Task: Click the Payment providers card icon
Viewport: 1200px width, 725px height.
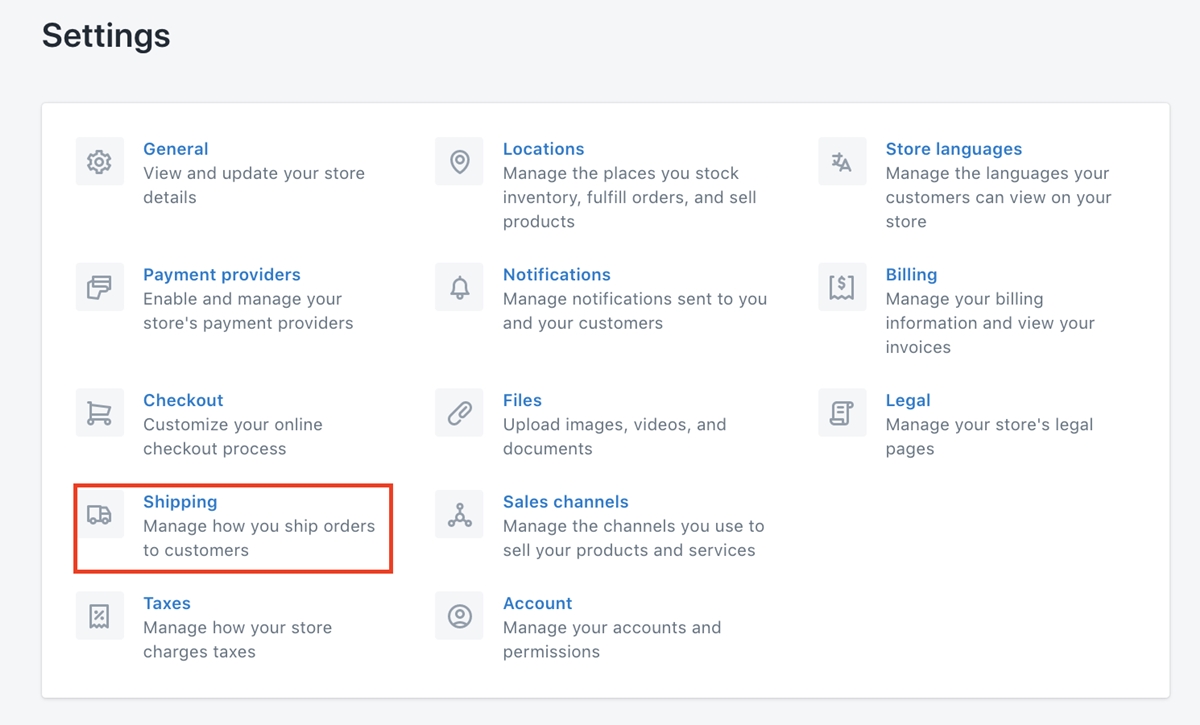Action: (x=99, y=288)
